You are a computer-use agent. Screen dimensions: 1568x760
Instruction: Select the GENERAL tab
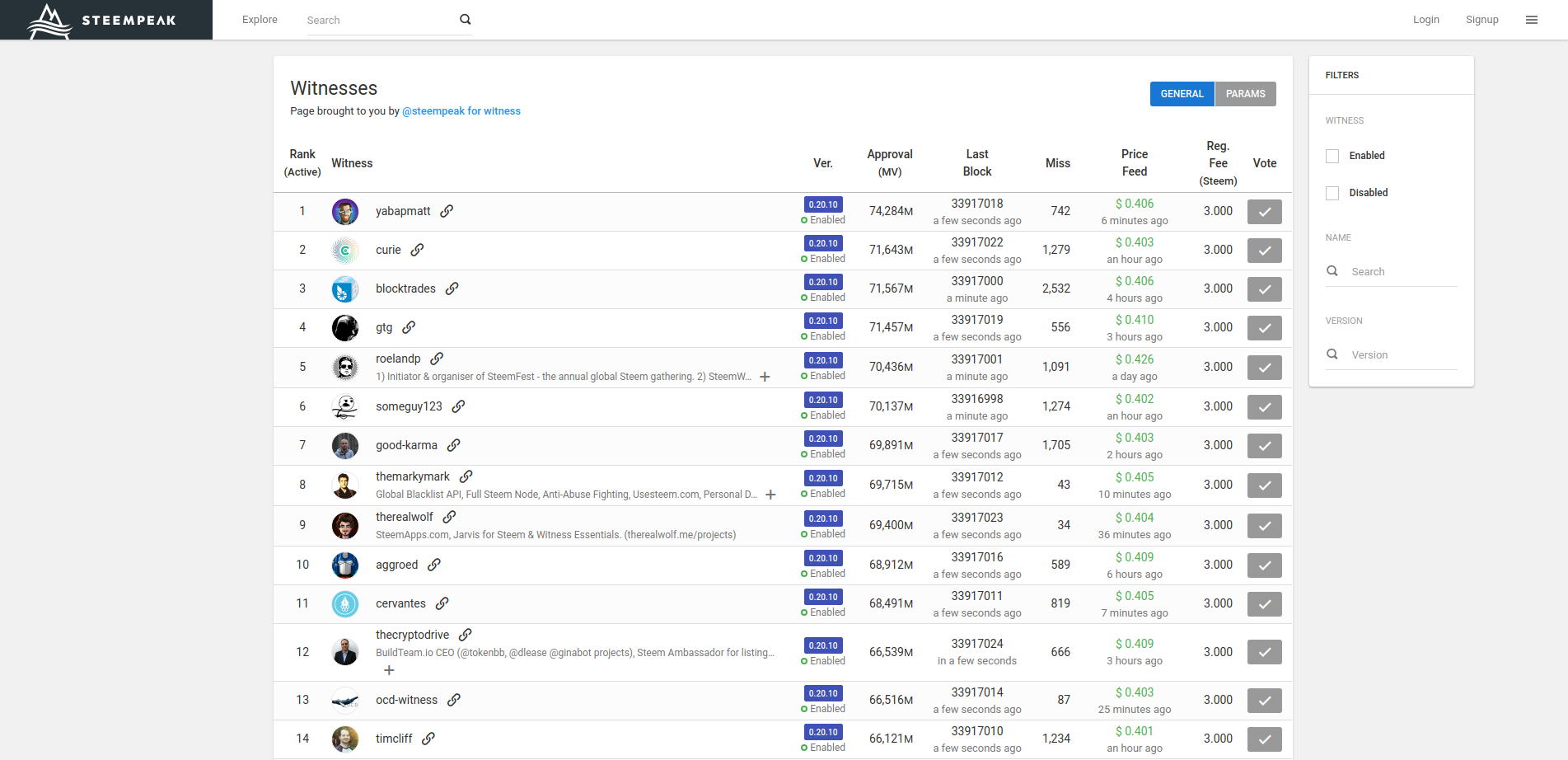1182,94
